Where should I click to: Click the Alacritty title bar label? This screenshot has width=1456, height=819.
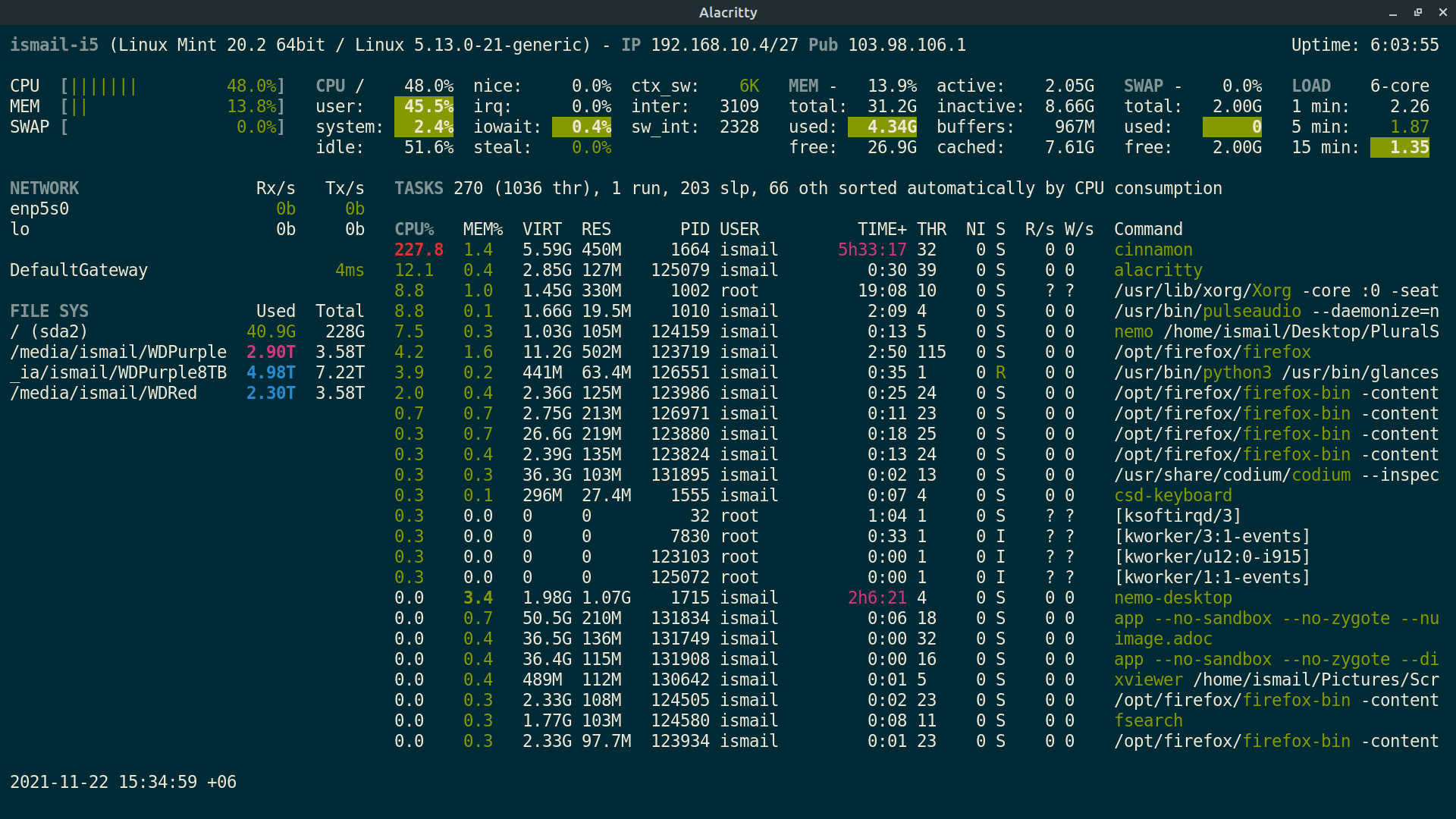coord(727,12)
